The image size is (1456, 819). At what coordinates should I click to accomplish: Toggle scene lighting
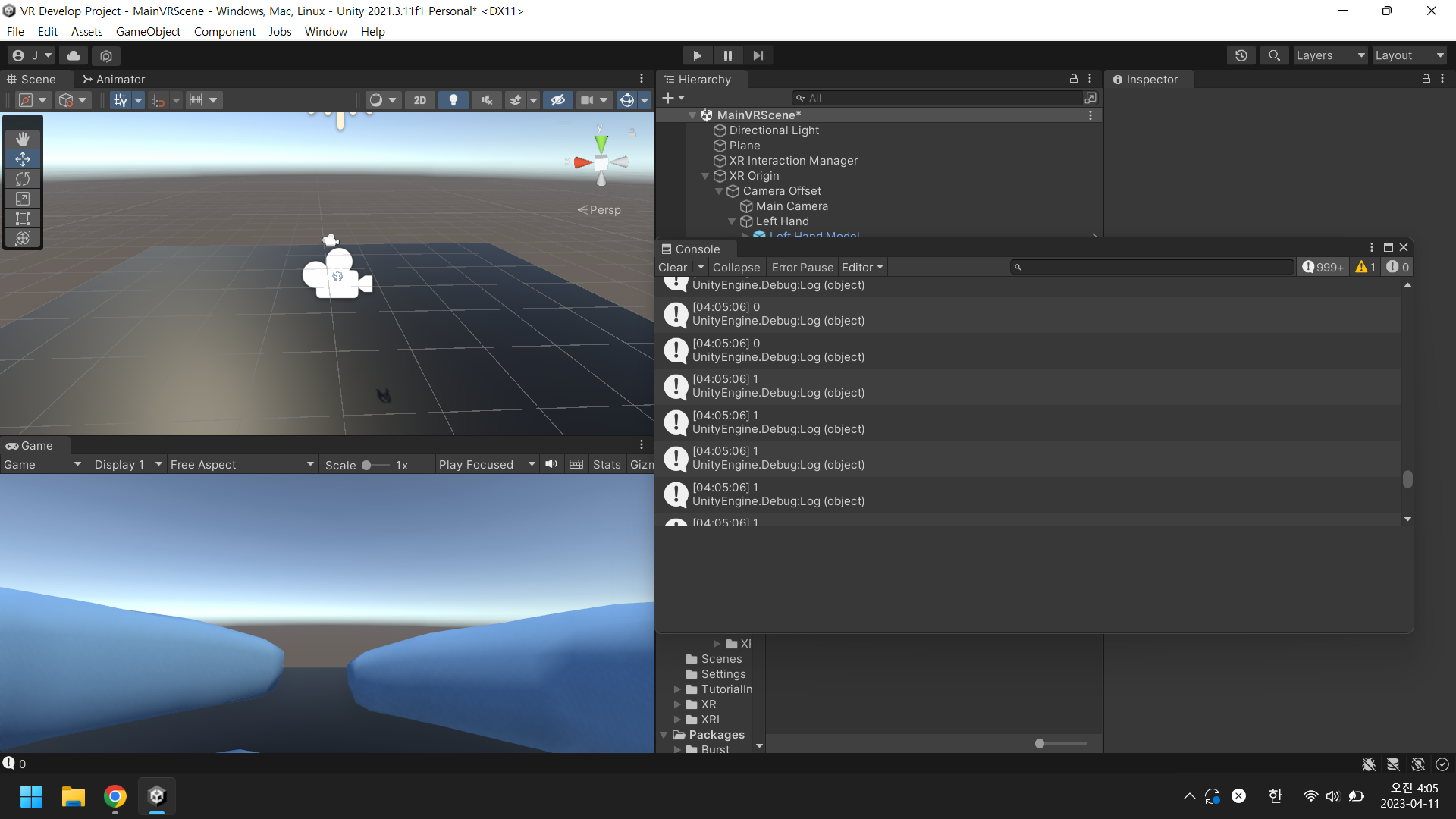tap(453, 100)
